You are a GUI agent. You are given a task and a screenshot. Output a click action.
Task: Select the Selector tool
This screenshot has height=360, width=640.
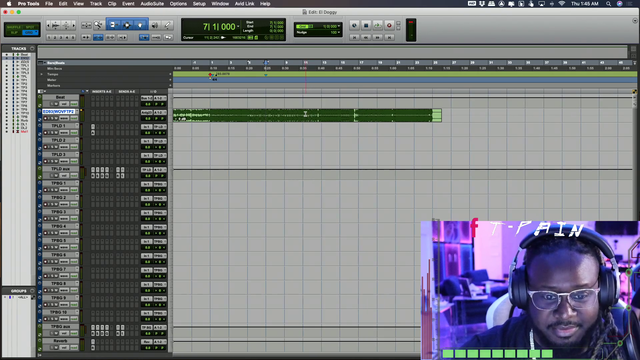pyautogui.click(x=127, y=25)
